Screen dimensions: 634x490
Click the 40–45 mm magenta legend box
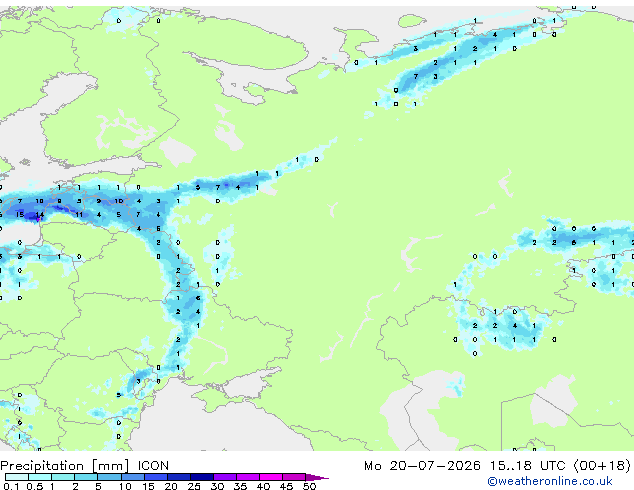[x=271, y=477]
